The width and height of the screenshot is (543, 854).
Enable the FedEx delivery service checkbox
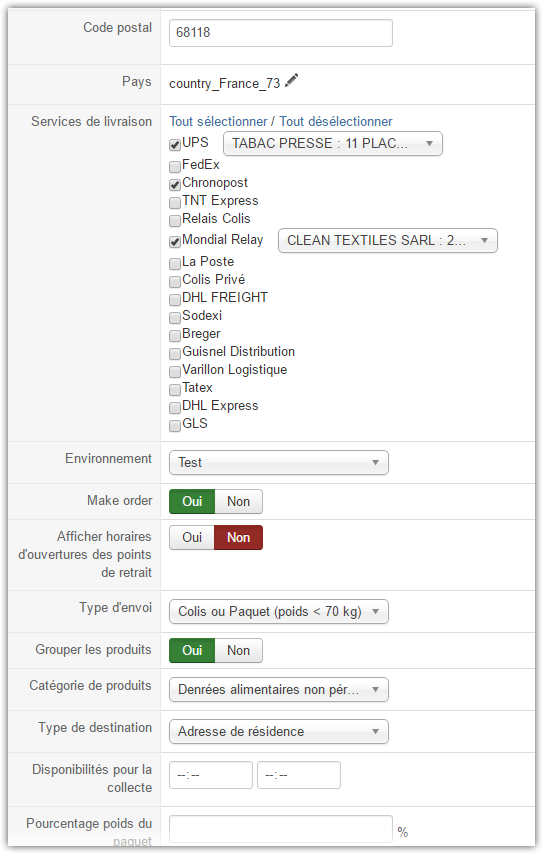click(x=175, y=166)
